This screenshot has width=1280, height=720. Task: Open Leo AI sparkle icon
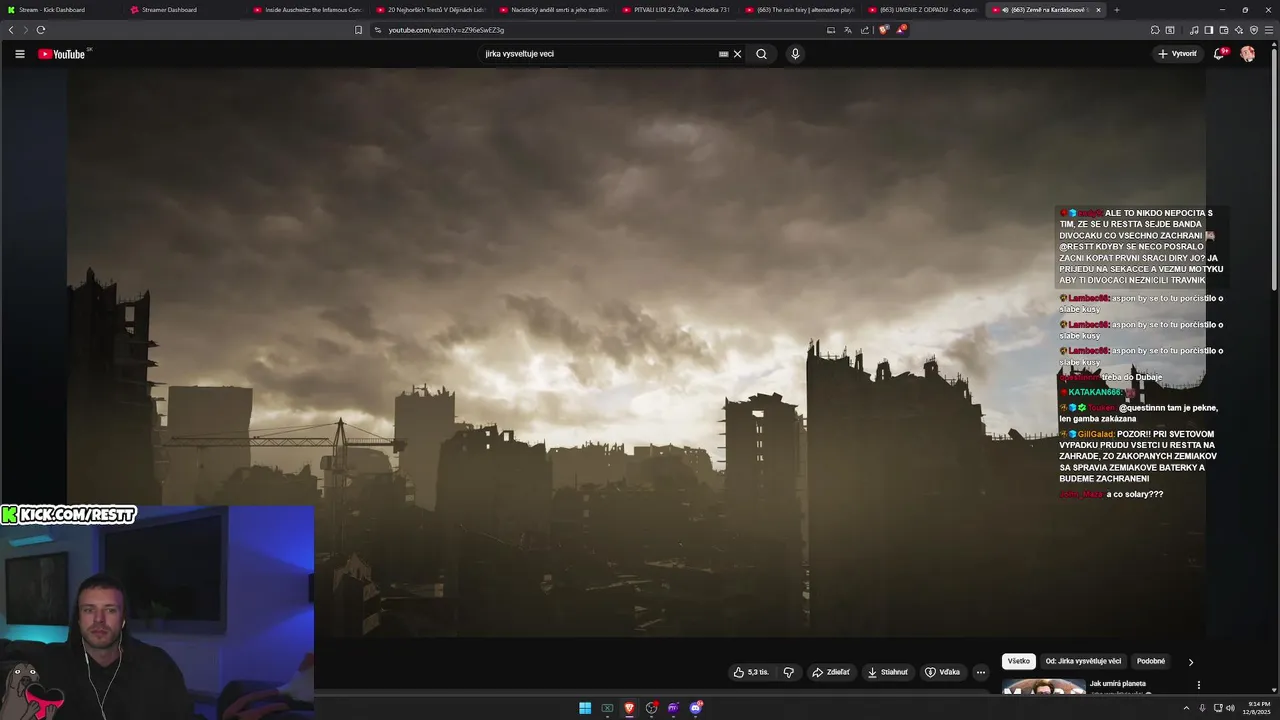click(1239, 30)
